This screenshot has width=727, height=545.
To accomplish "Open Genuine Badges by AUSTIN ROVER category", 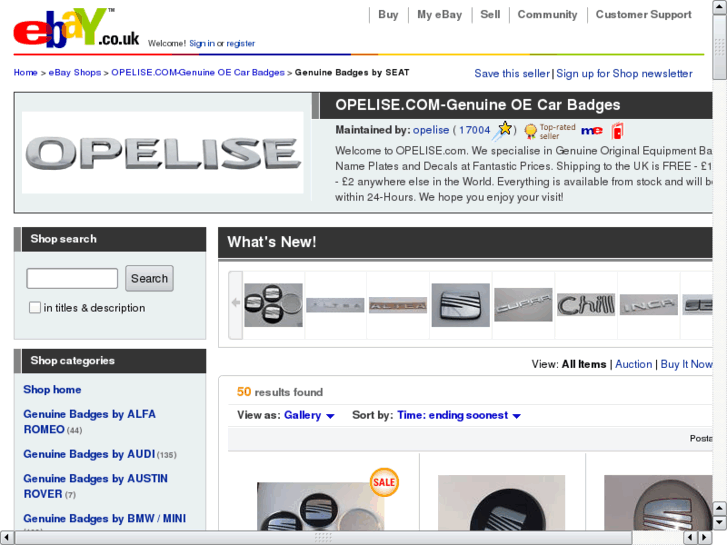I will [96, 486].
